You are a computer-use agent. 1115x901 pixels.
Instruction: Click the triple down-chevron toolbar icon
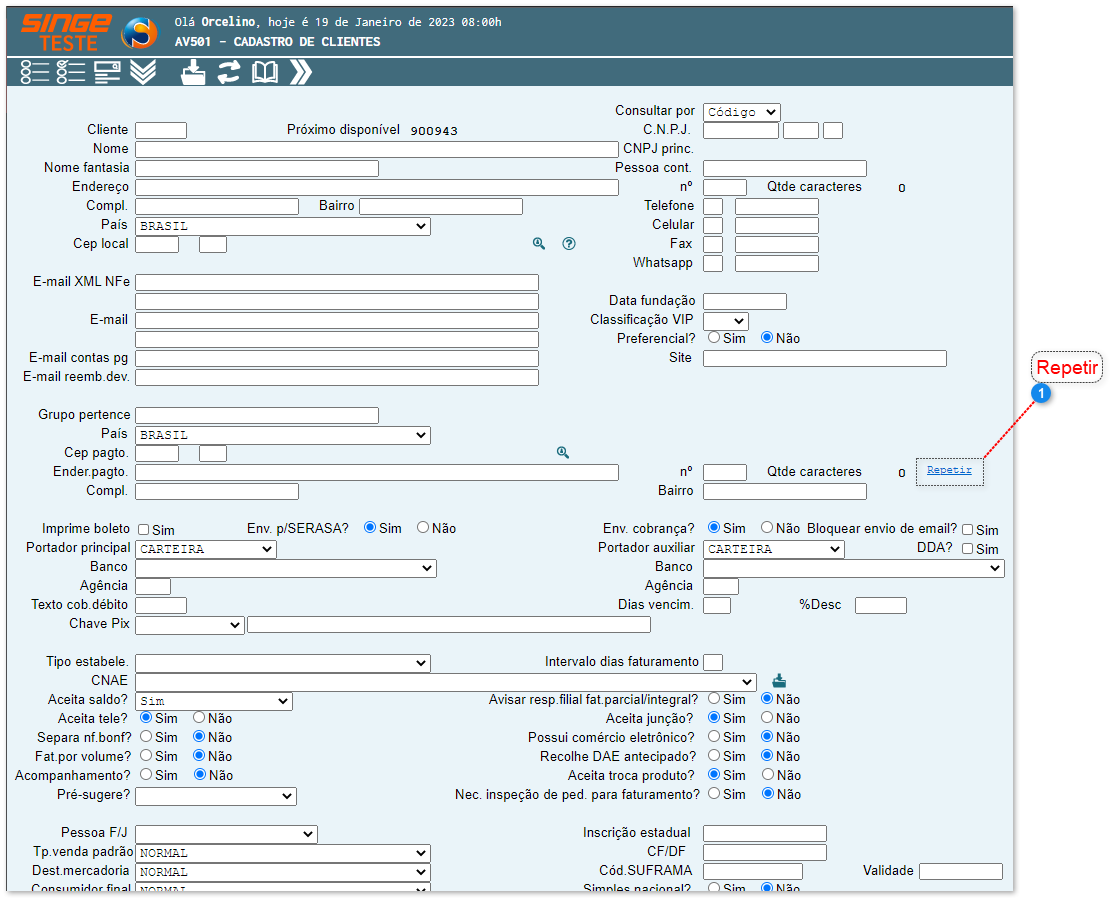[143, 72]
